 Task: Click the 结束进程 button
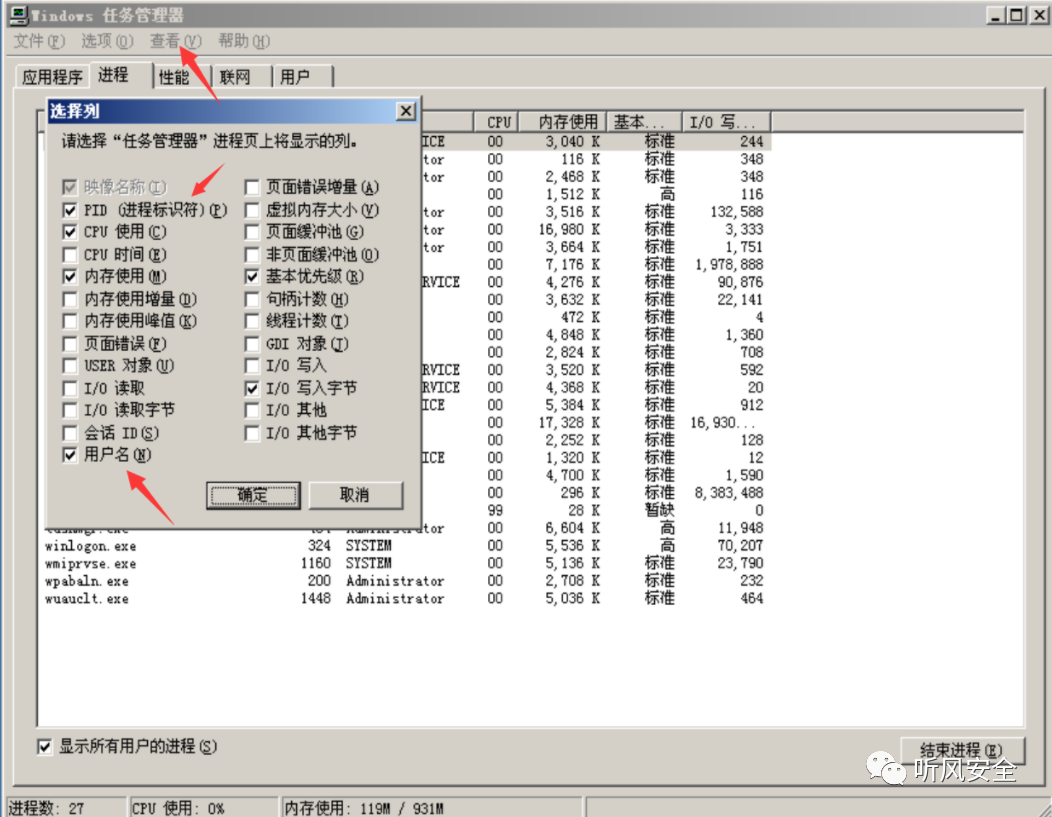[x=961, y=749]
